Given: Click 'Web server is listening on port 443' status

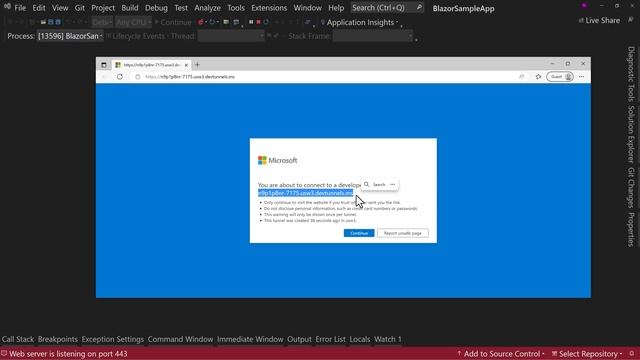Looking at the screenshot, I should pyautogui.click(x=64, y=354).
